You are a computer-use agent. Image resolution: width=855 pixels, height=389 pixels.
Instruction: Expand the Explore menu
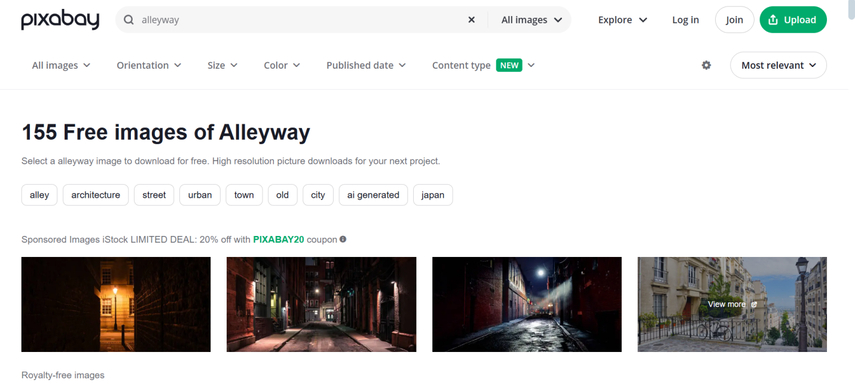pos(622,20)
